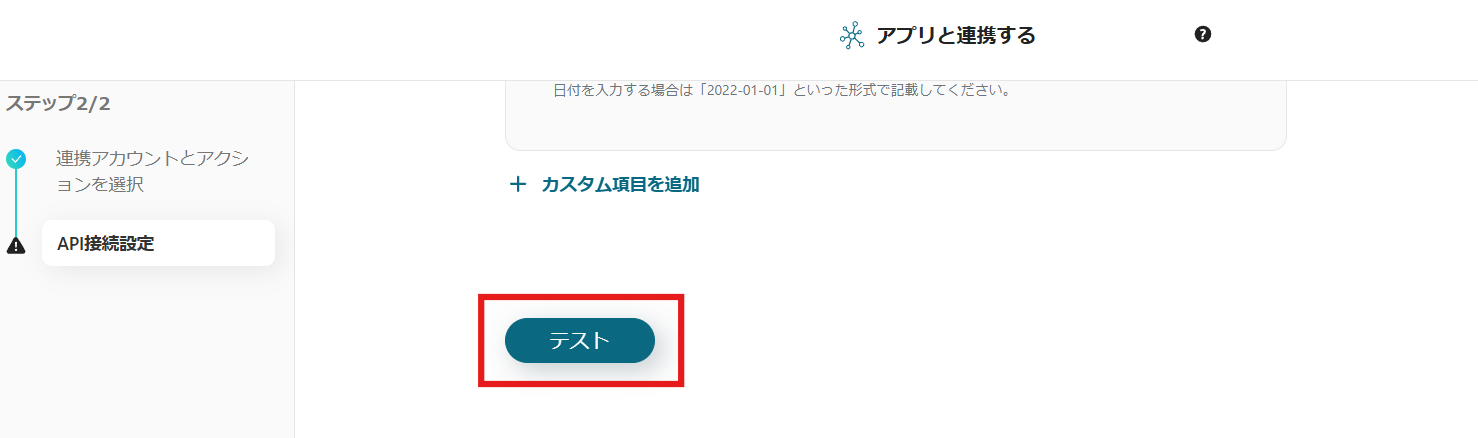1478x438 pixels.
Task: Click the warning triangle beside API接続設定
Action: 16,245
